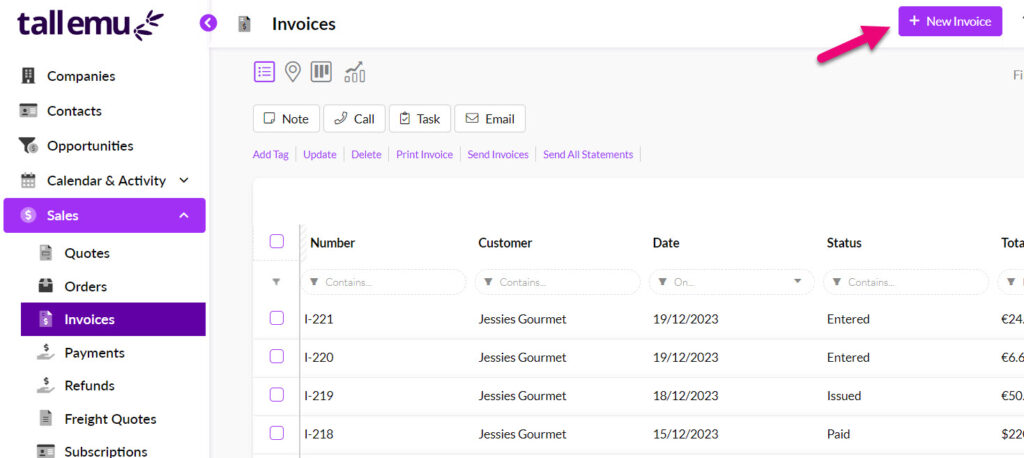Click the Note button

coord(286,118)
